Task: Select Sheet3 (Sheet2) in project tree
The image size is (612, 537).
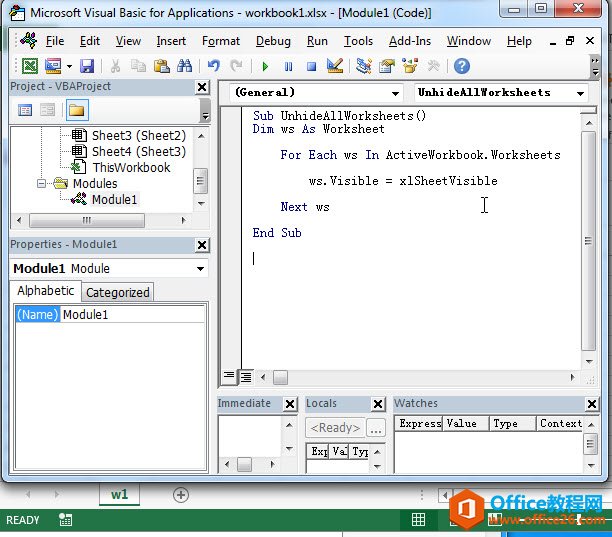Action: click(x=139, y=135)
